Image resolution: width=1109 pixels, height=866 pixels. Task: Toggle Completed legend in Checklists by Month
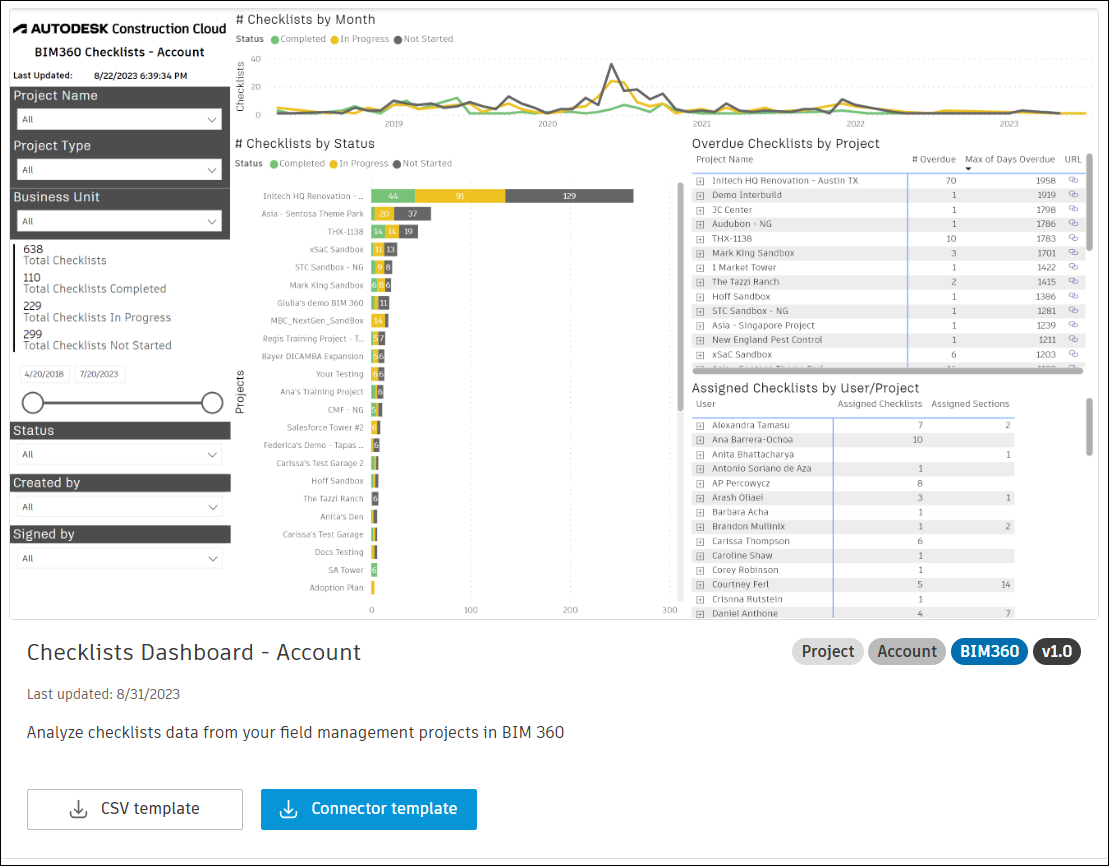pos(298,39)
